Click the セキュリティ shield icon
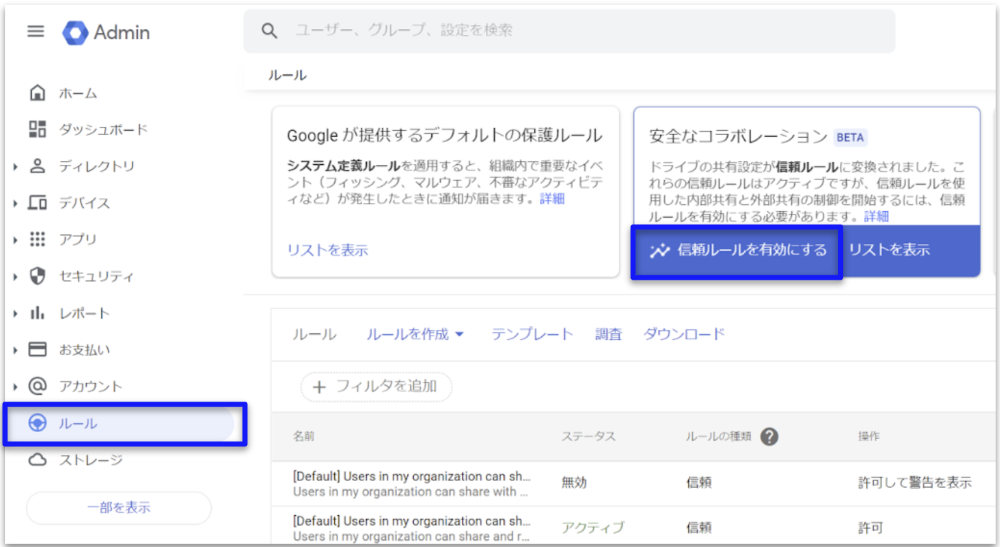The width and height of the screenshot is (1000, 547). point(38,276)
